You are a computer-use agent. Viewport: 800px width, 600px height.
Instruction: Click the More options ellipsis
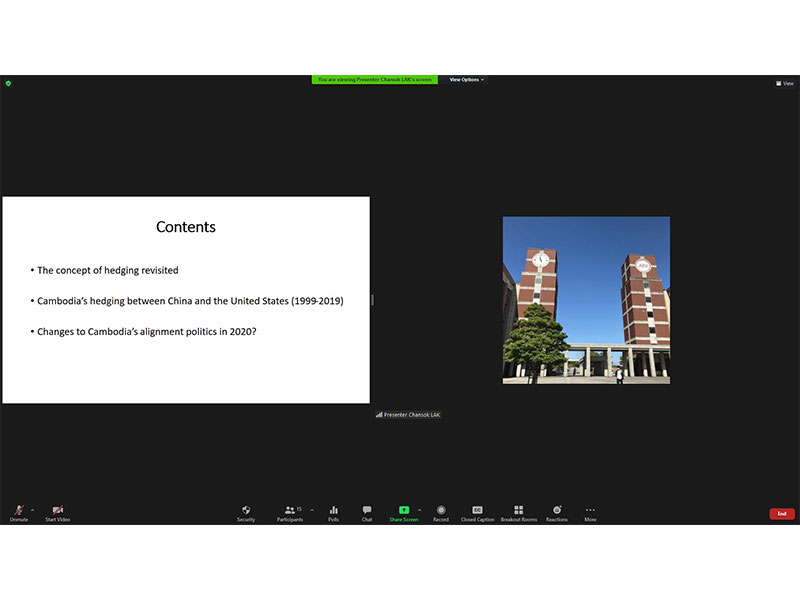590,512
